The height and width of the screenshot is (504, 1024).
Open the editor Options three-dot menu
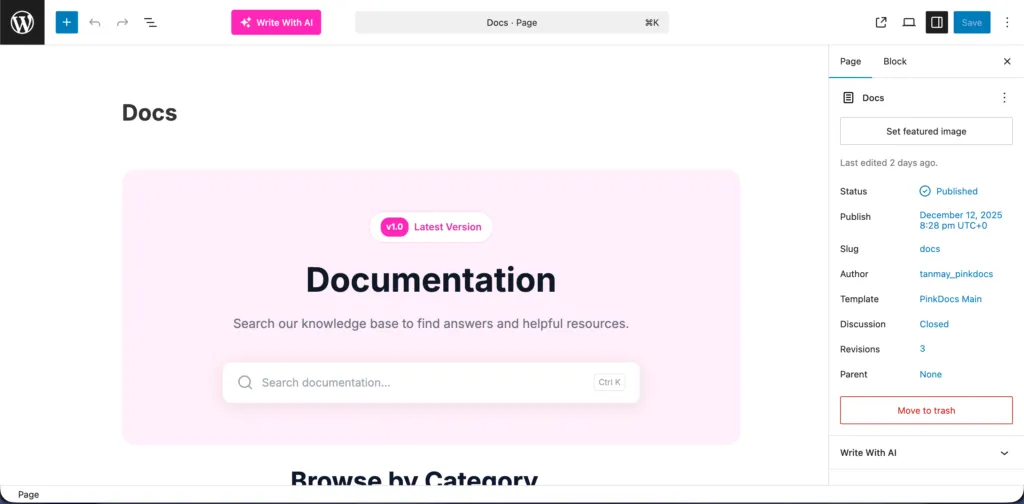click(1007, 22)
